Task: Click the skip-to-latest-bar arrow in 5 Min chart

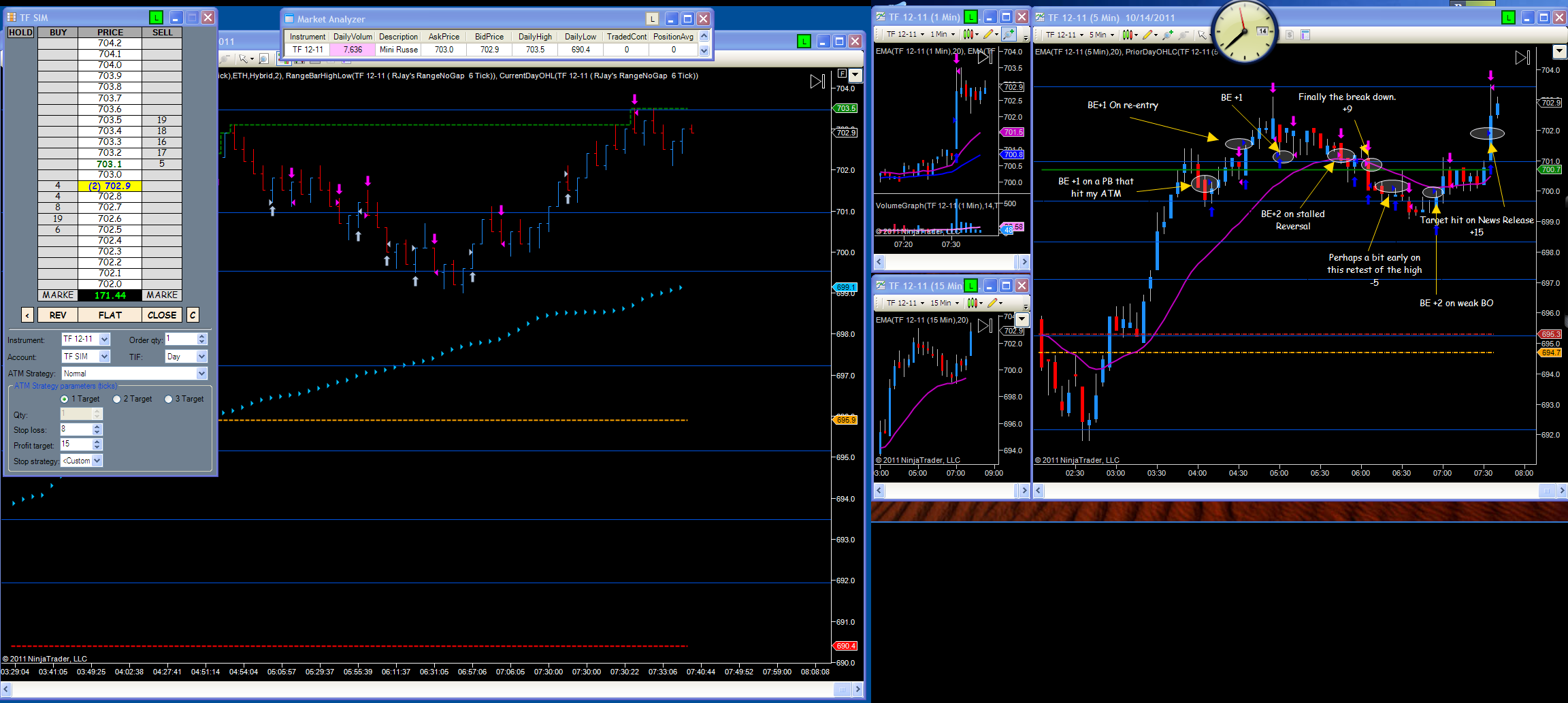Action: tap(1522, 58)
